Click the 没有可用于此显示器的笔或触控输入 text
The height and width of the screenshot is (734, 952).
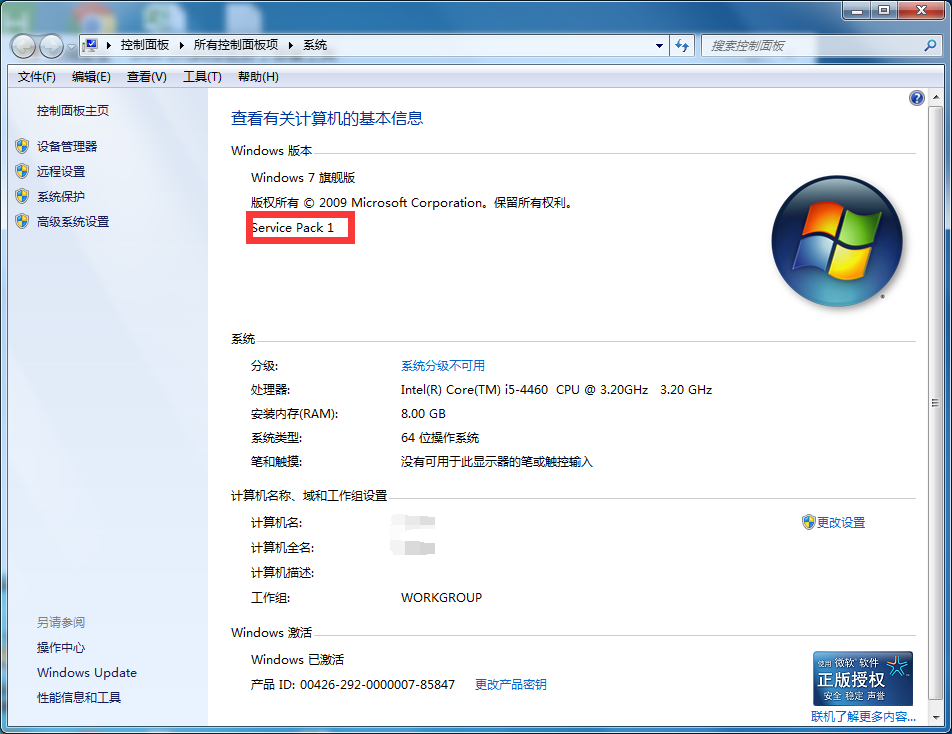coord(496,461)
